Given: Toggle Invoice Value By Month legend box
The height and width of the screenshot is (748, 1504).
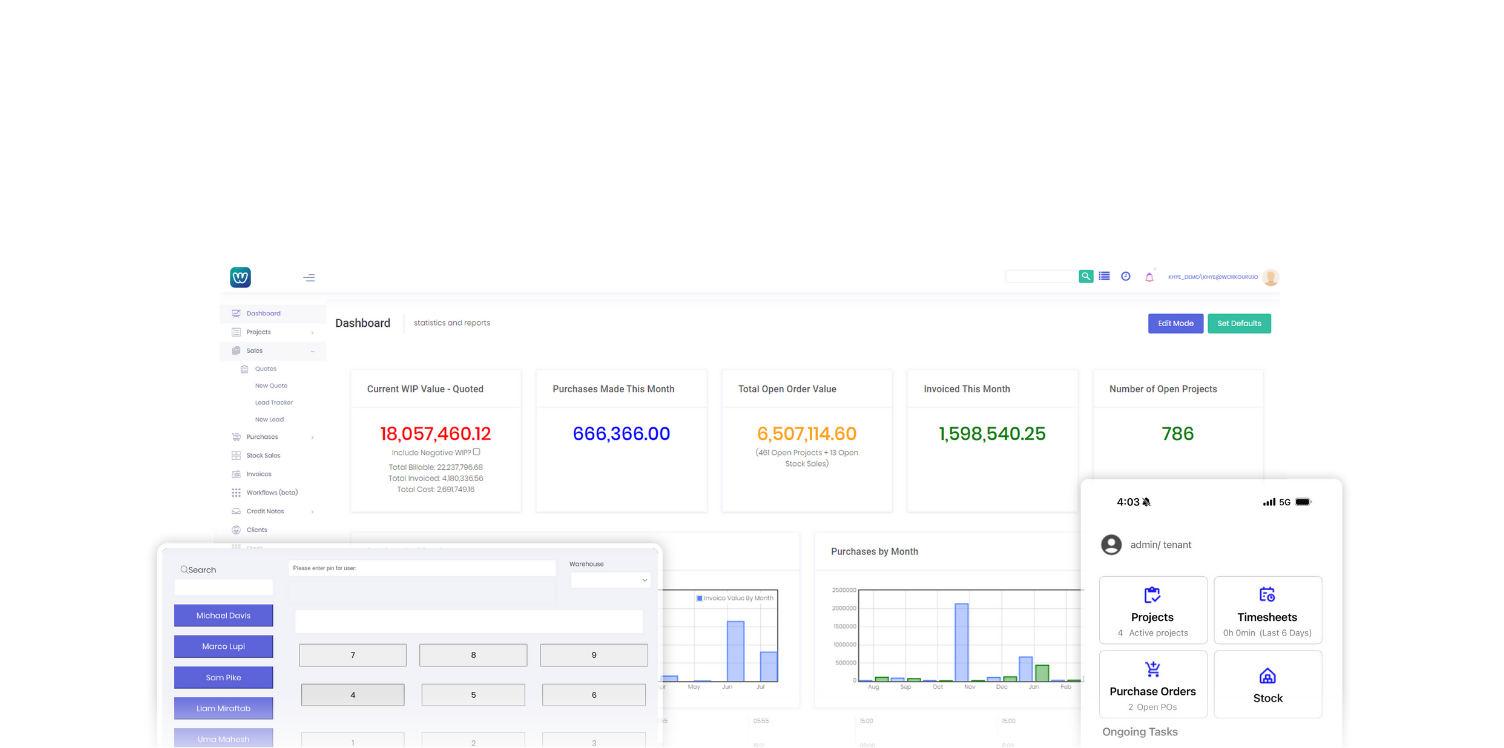Looking at the screenshot, I should tap(700, 598).
